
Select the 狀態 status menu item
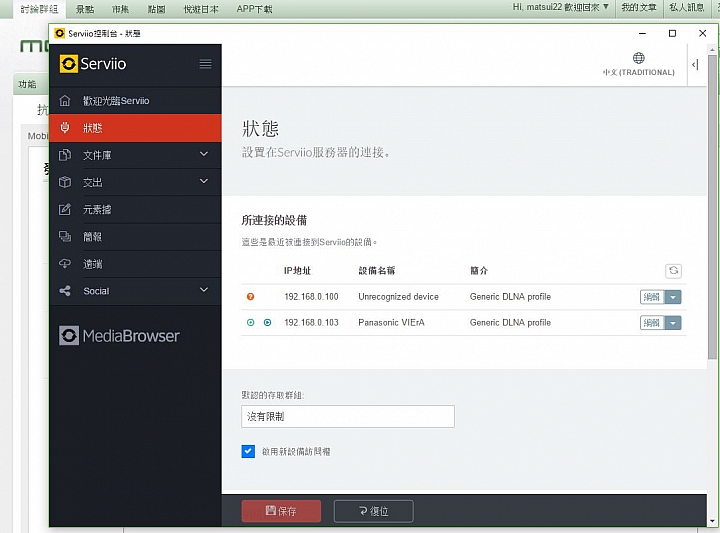(x=135, y=128)
